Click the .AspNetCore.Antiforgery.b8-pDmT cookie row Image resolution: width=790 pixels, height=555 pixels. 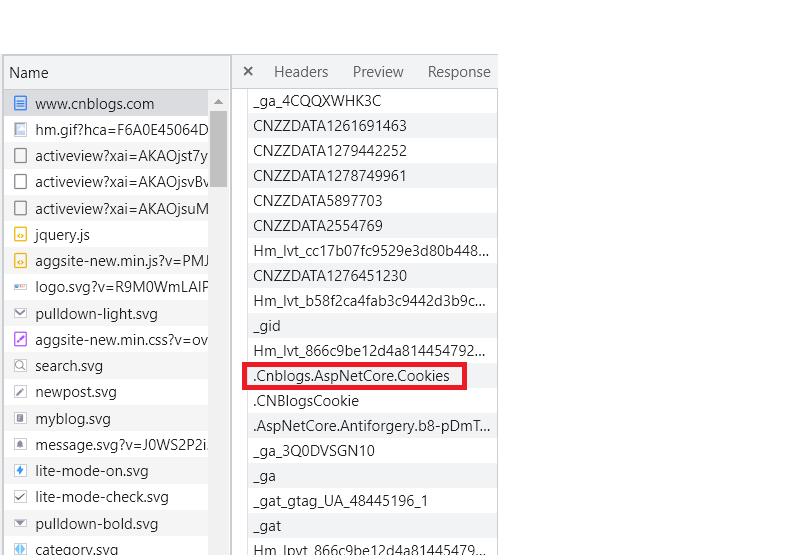[x=372, y=426]
